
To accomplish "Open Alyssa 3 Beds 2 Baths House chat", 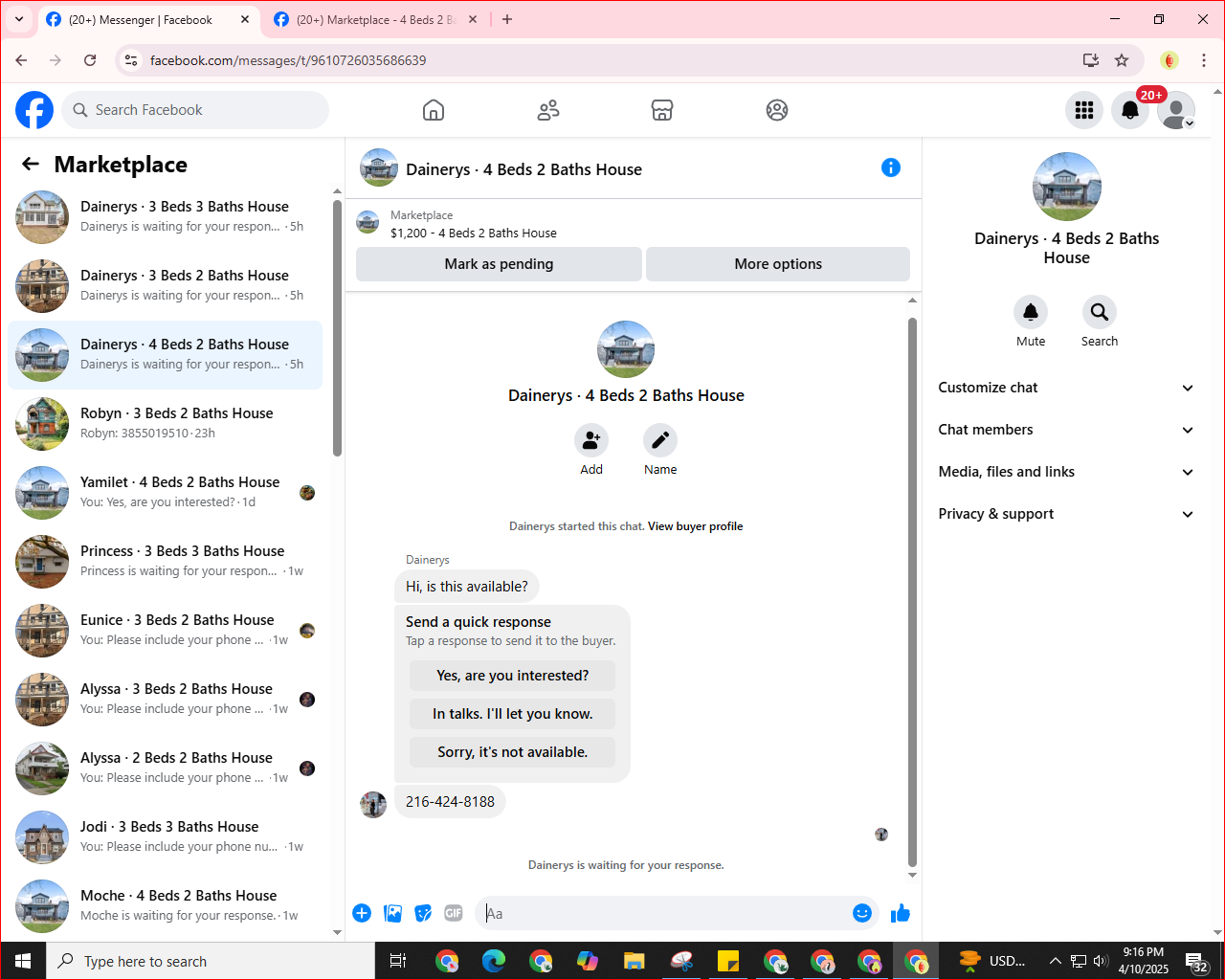I will (166, 700).
